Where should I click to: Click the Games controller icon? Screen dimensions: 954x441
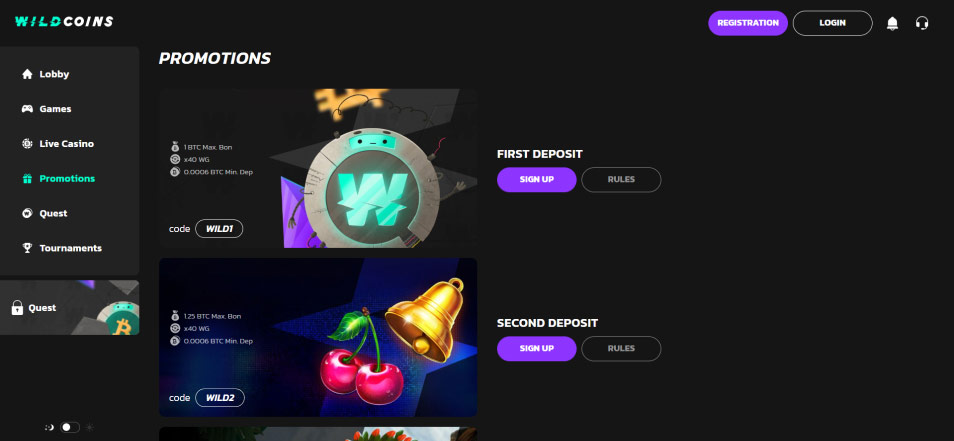[x=27, y=109]
